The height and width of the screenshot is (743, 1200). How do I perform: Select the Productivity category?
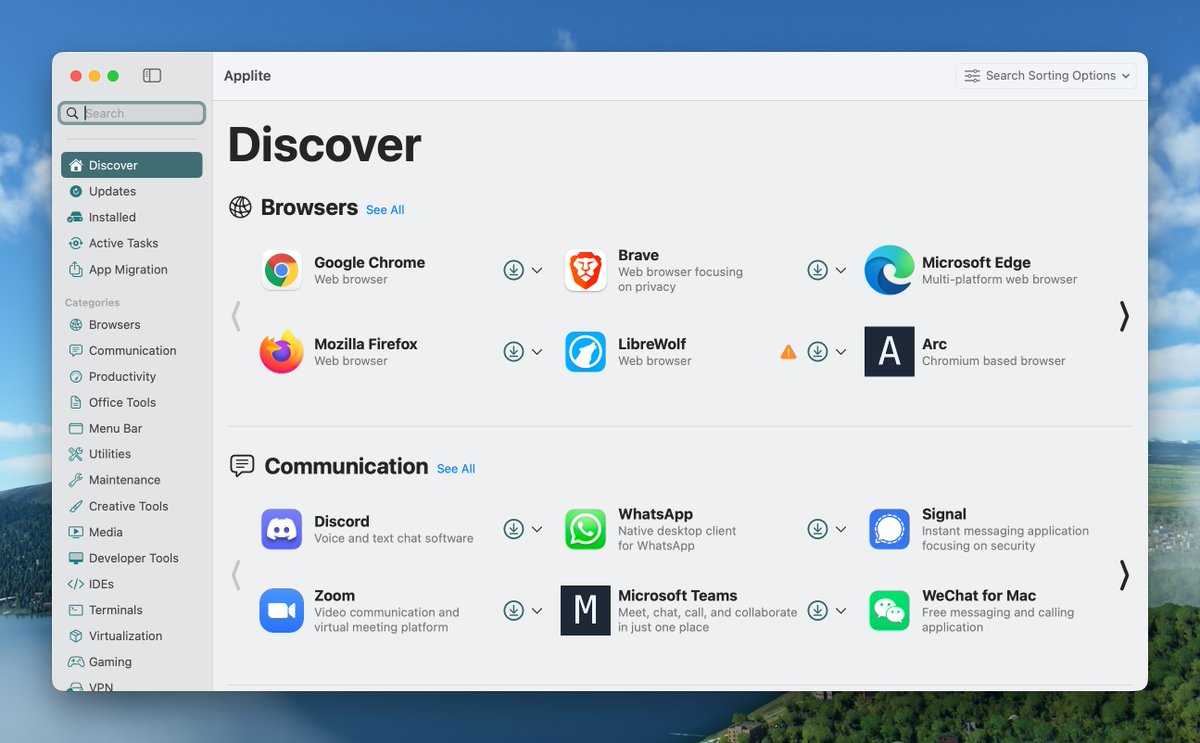[x=132, y=376]
